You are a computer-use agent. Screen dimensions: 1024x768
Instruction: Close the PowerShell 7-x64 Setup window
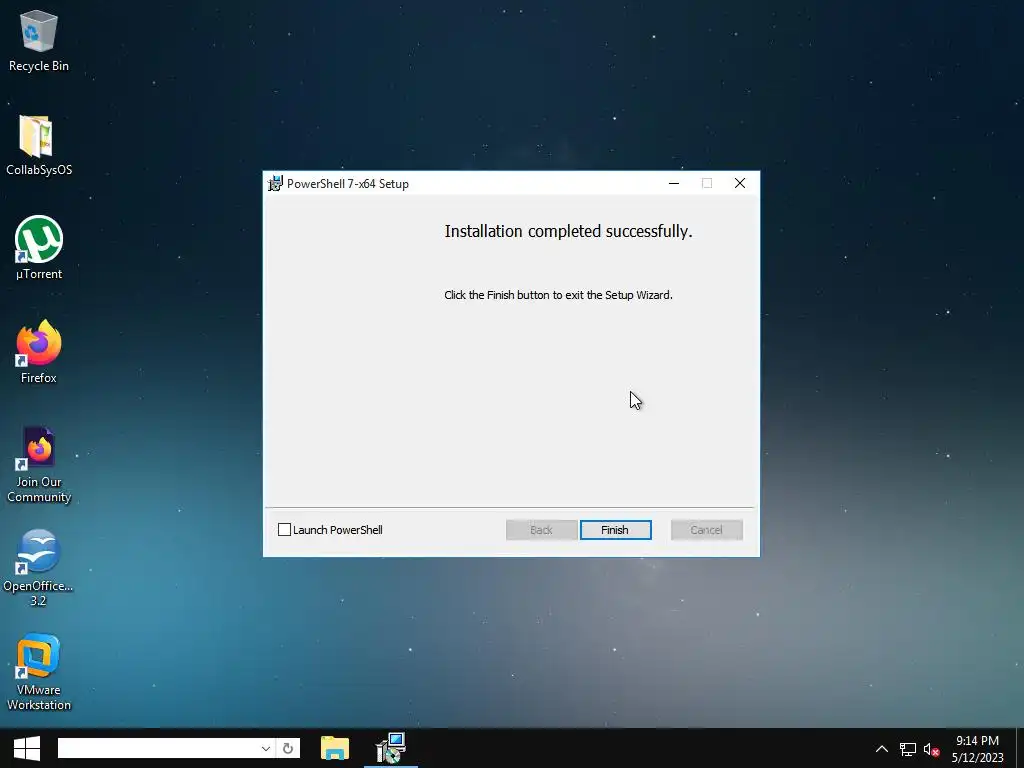tap(740, 184)
